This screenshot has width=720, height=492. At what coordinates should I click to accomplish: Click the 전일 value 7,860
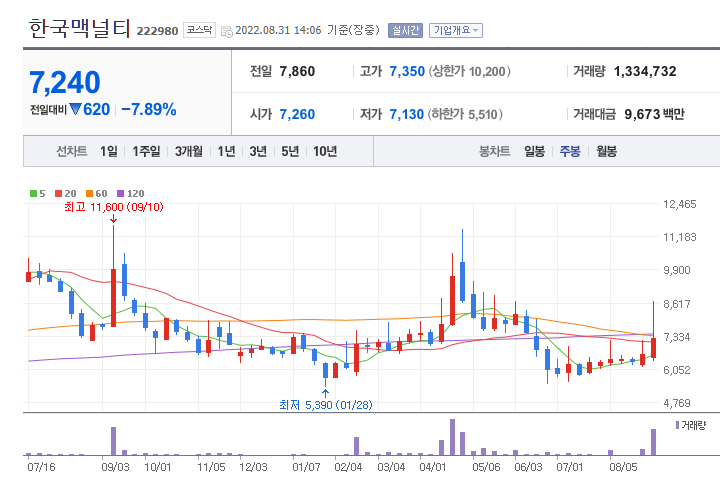click(x=298, y=72)
